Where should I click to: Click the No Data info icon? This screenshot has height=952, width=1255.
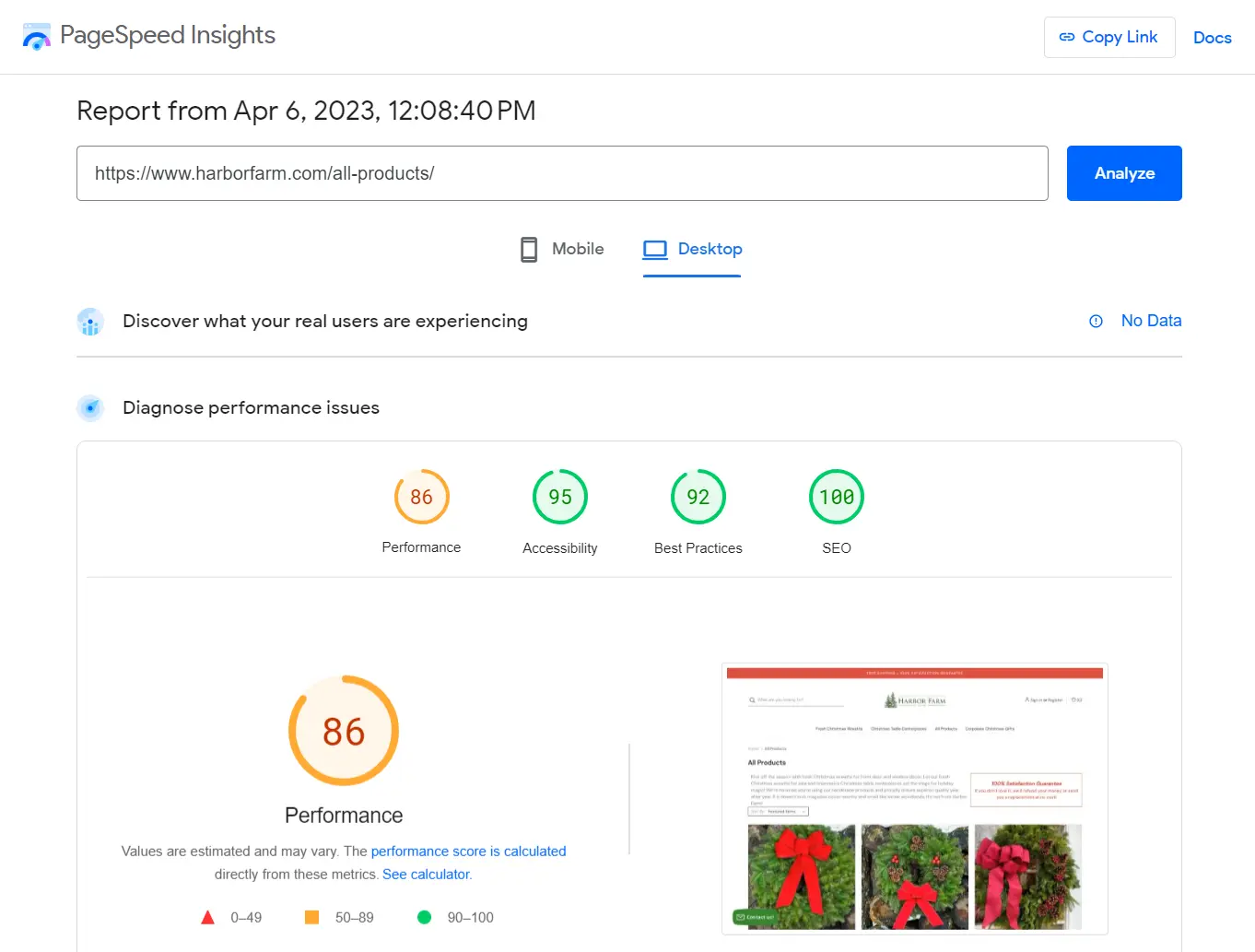tap(1096, 322)
